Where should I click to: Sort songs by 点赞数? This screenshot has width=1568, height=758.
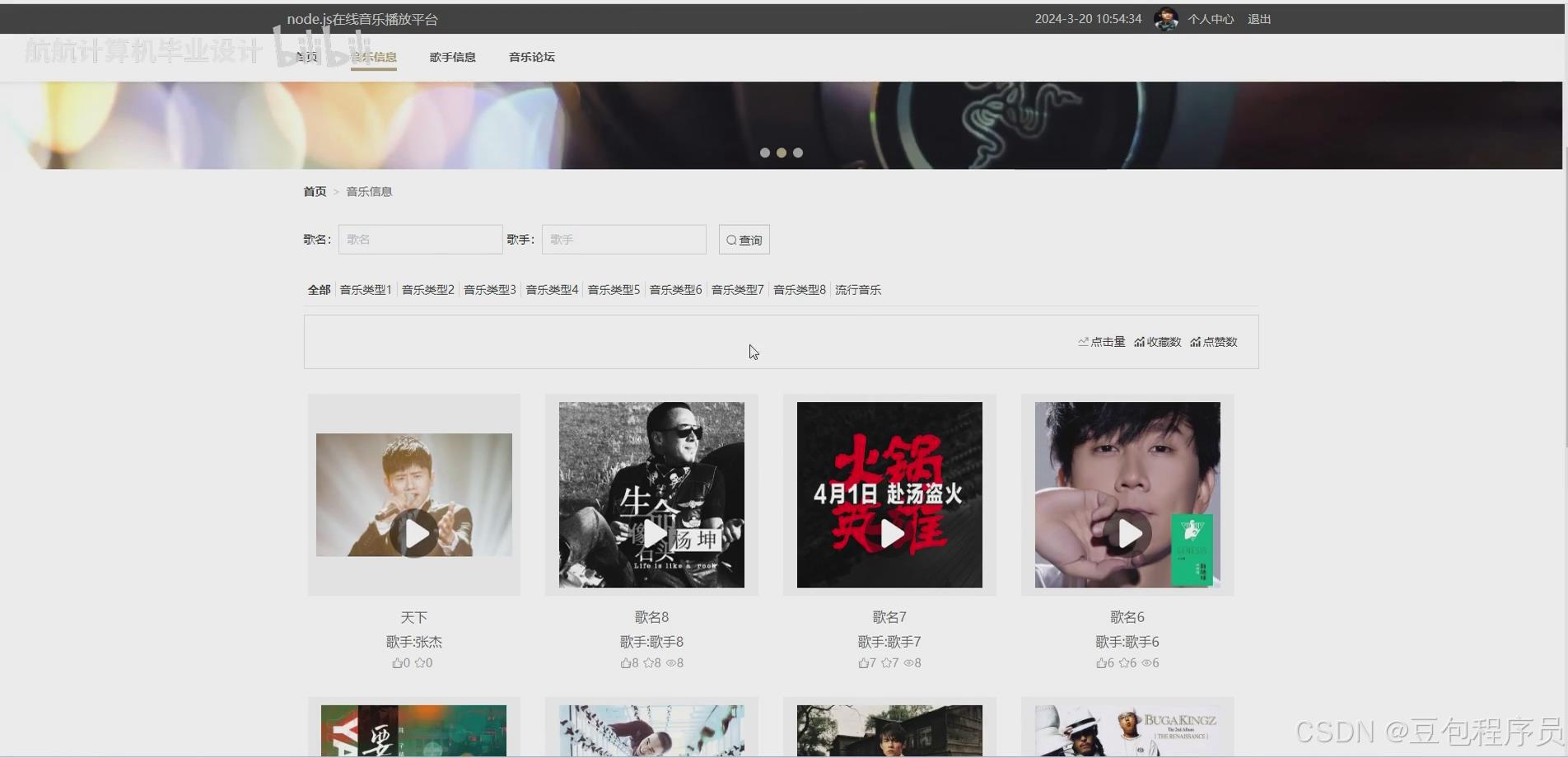click(1214, 342)
